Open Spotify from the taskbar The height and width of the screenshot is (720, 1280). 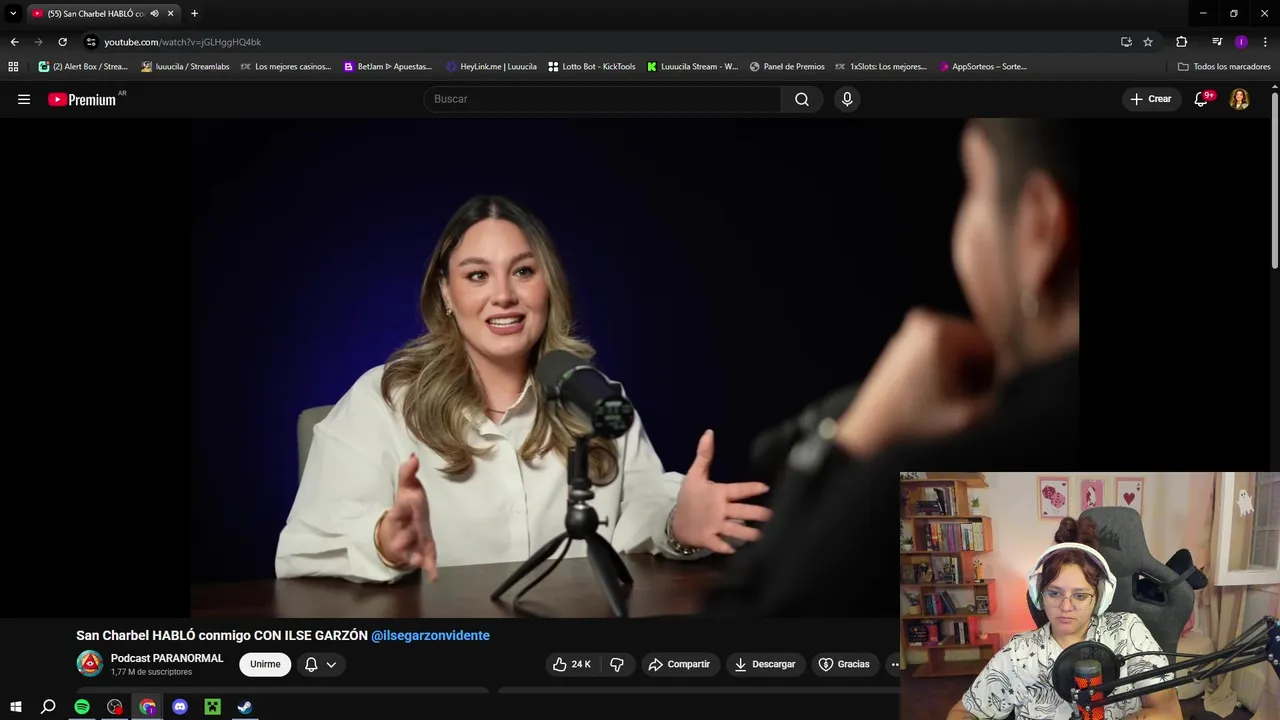pyautogui.click(x=82, y=707)
